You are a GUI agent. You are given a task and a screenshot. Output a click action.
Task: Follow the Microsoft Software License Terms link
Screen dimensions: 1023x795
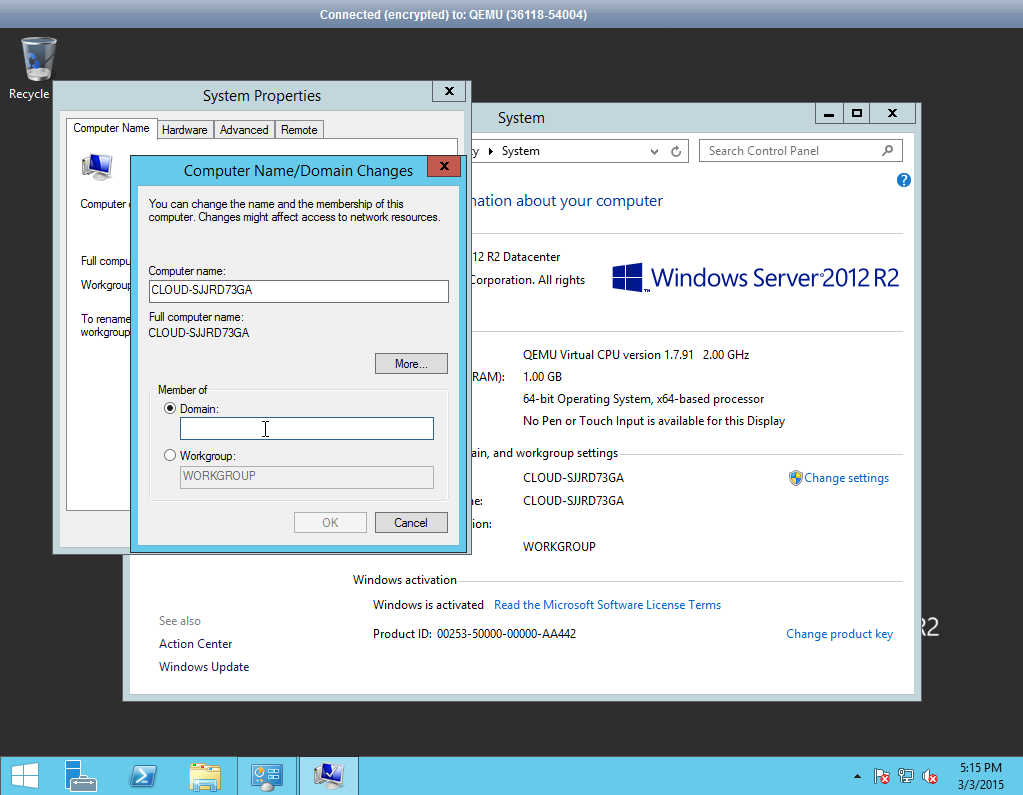(607, 604)
